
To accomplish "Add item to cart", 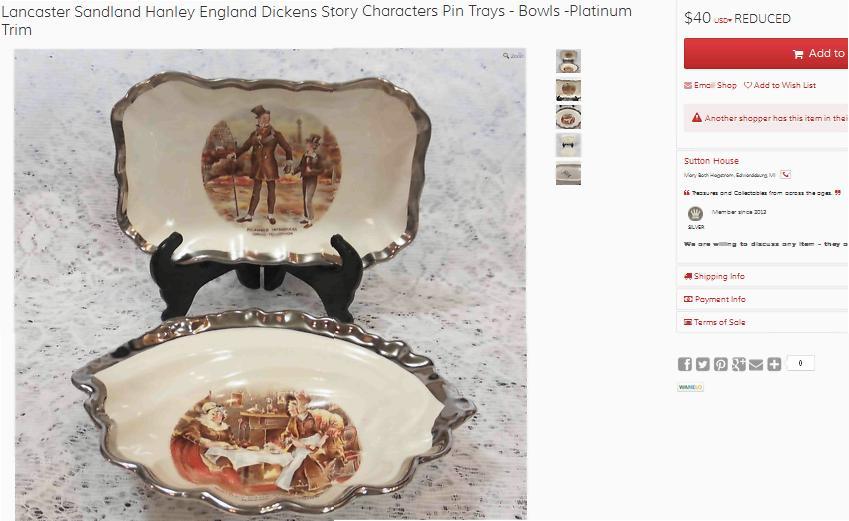I will tap(766, 54).
